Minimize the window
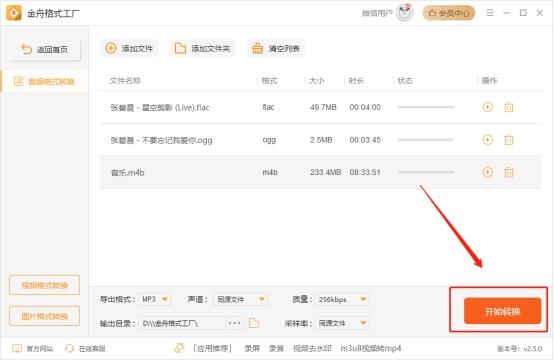The image size is (554, 360). (506, 13)
